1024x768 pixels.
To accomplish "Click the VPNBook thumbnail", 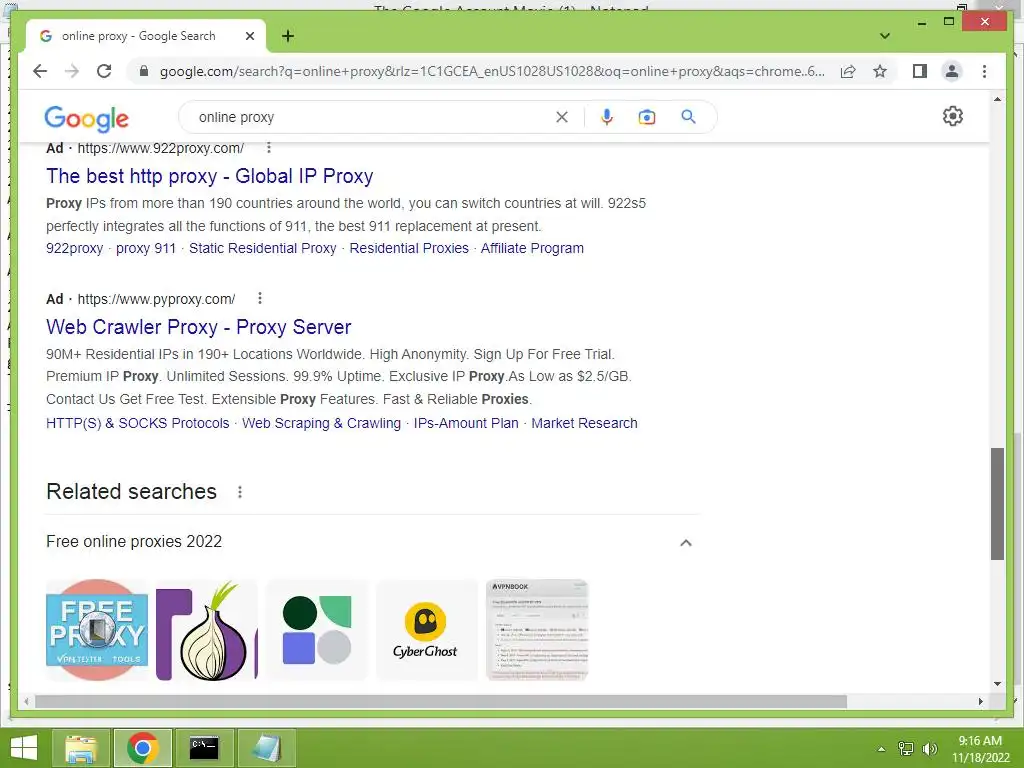I will pos(537,630).
